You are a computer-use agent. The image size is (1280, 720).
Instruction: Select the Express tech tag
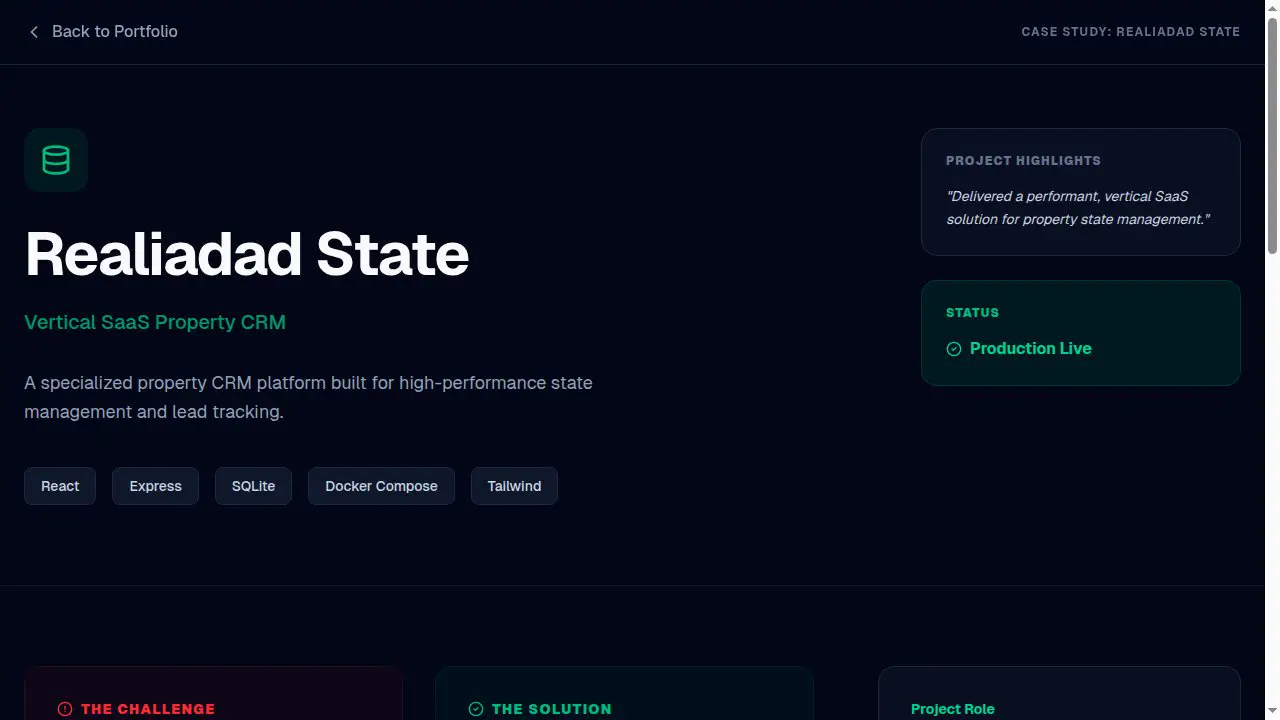(x=155, y=486)
